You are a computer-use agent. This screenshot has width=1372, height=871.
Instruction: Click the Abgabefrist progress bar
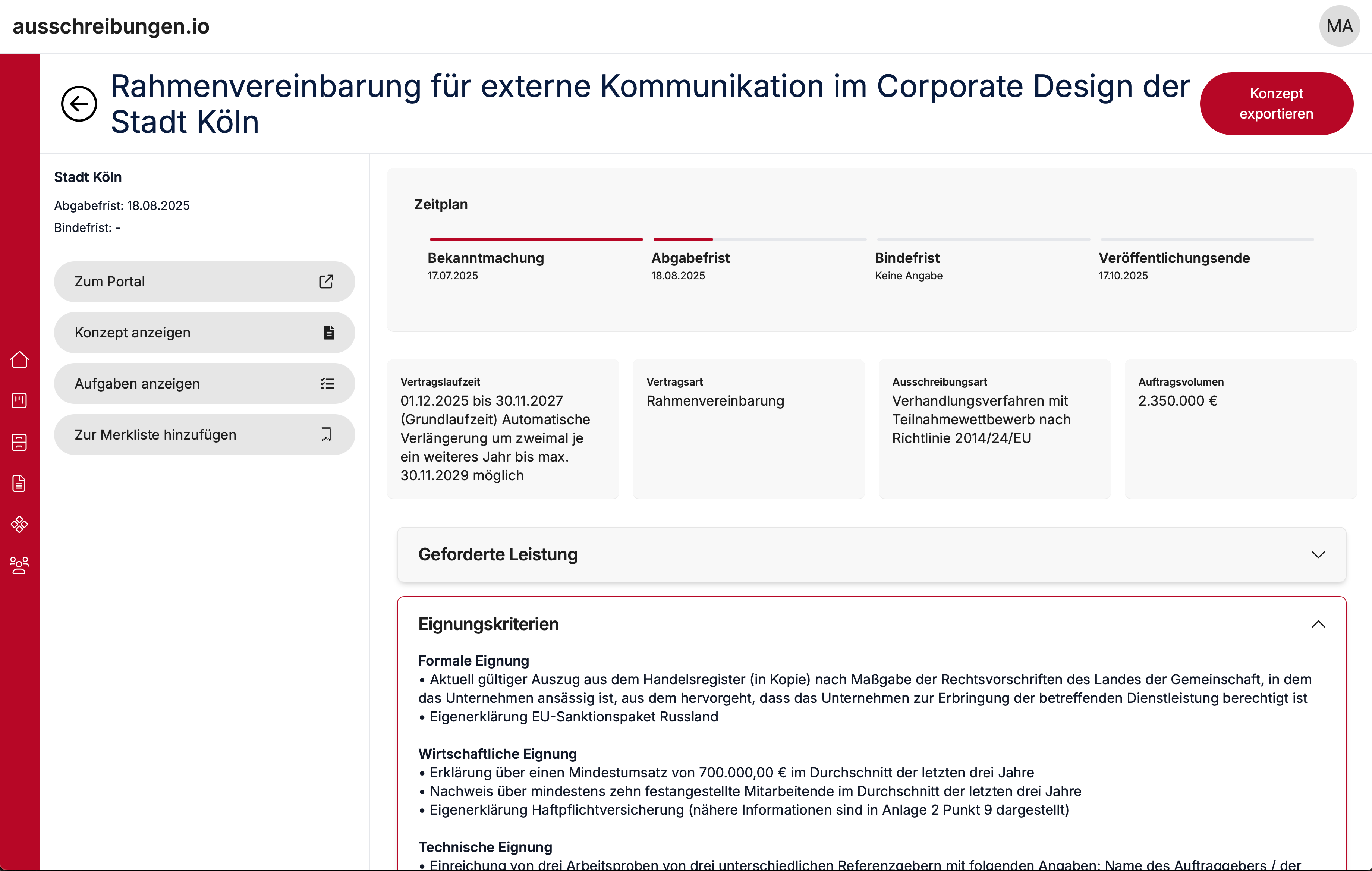click(759, 239)
